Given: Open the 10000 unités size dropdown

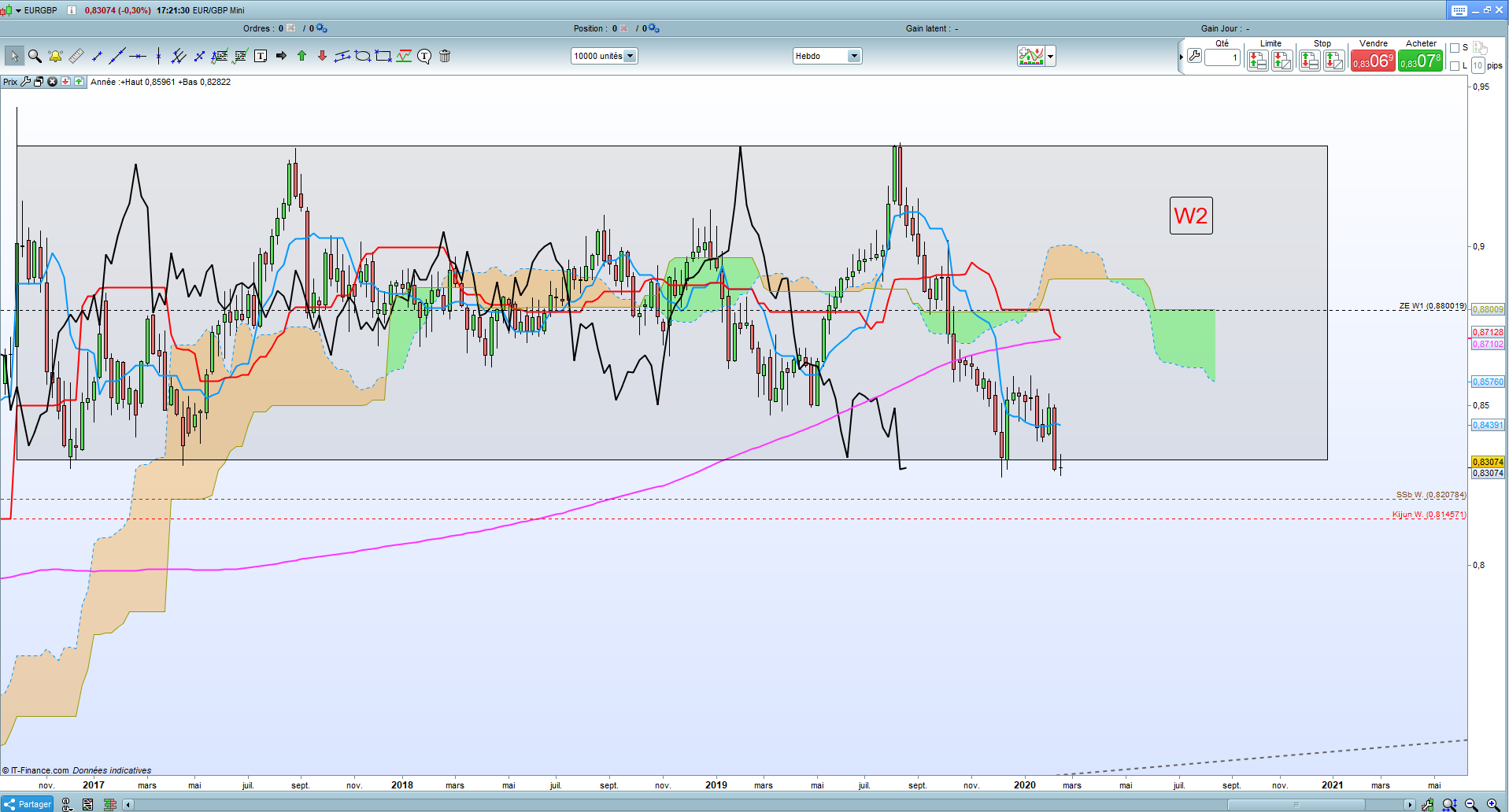Looking at the screenshot, I should click(604, 56).
